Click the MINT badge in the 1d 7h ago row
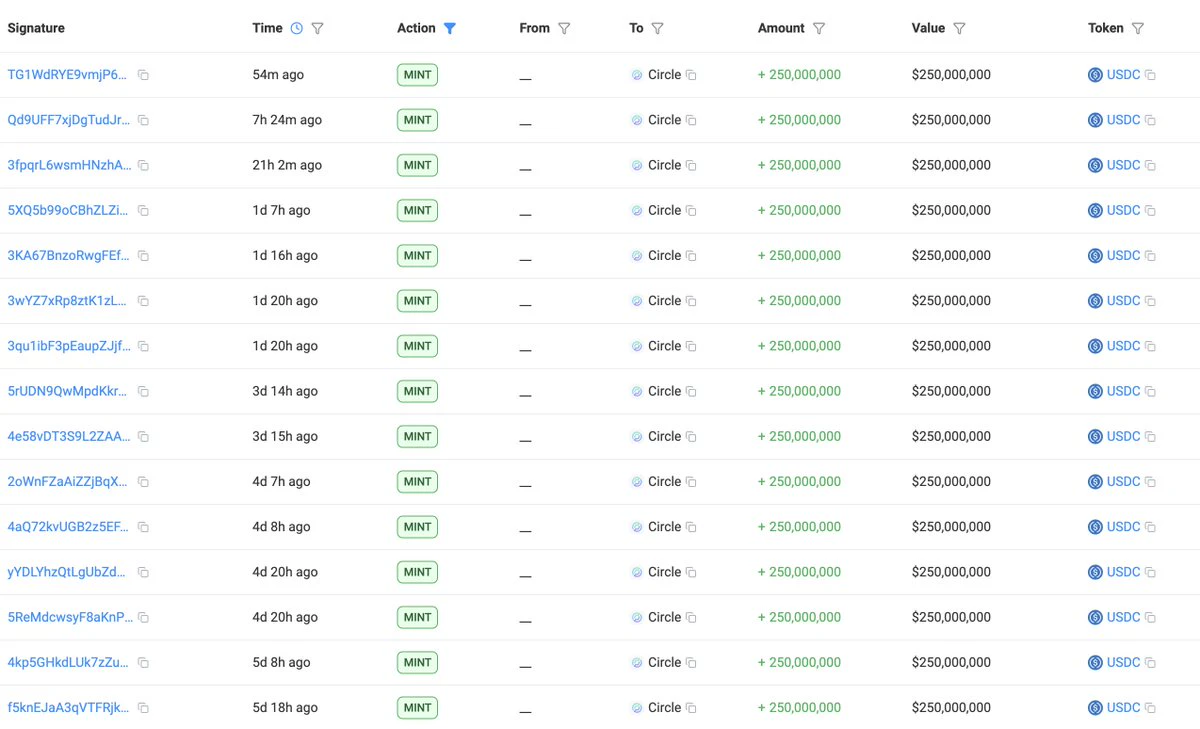The width and height of the screenshot is (1200, 729). click(417, 211)
